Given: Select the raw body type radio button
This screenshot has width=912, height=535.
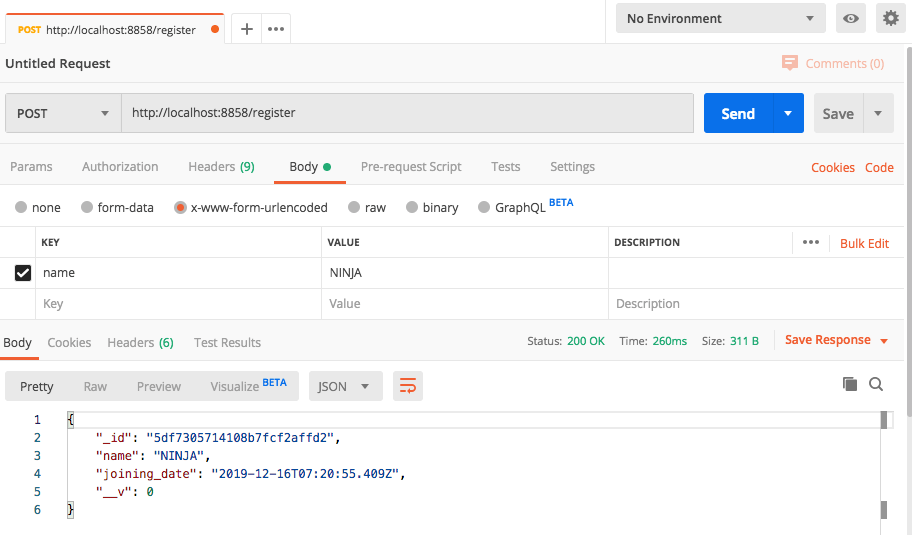Looking at the screenshot, I should (353, 208).
